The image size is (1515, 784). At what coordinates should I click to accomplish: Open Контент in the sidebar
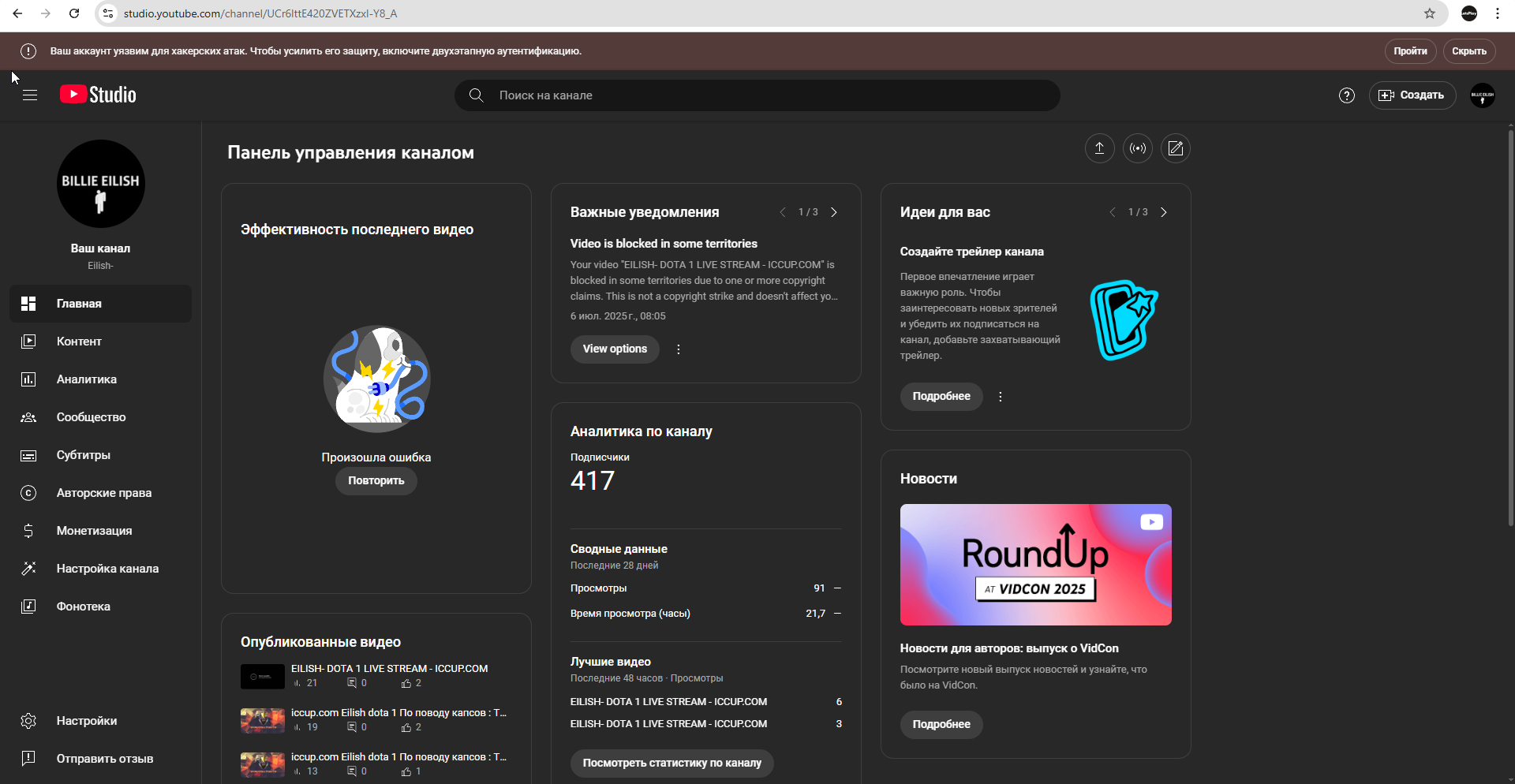click(100, 342)
